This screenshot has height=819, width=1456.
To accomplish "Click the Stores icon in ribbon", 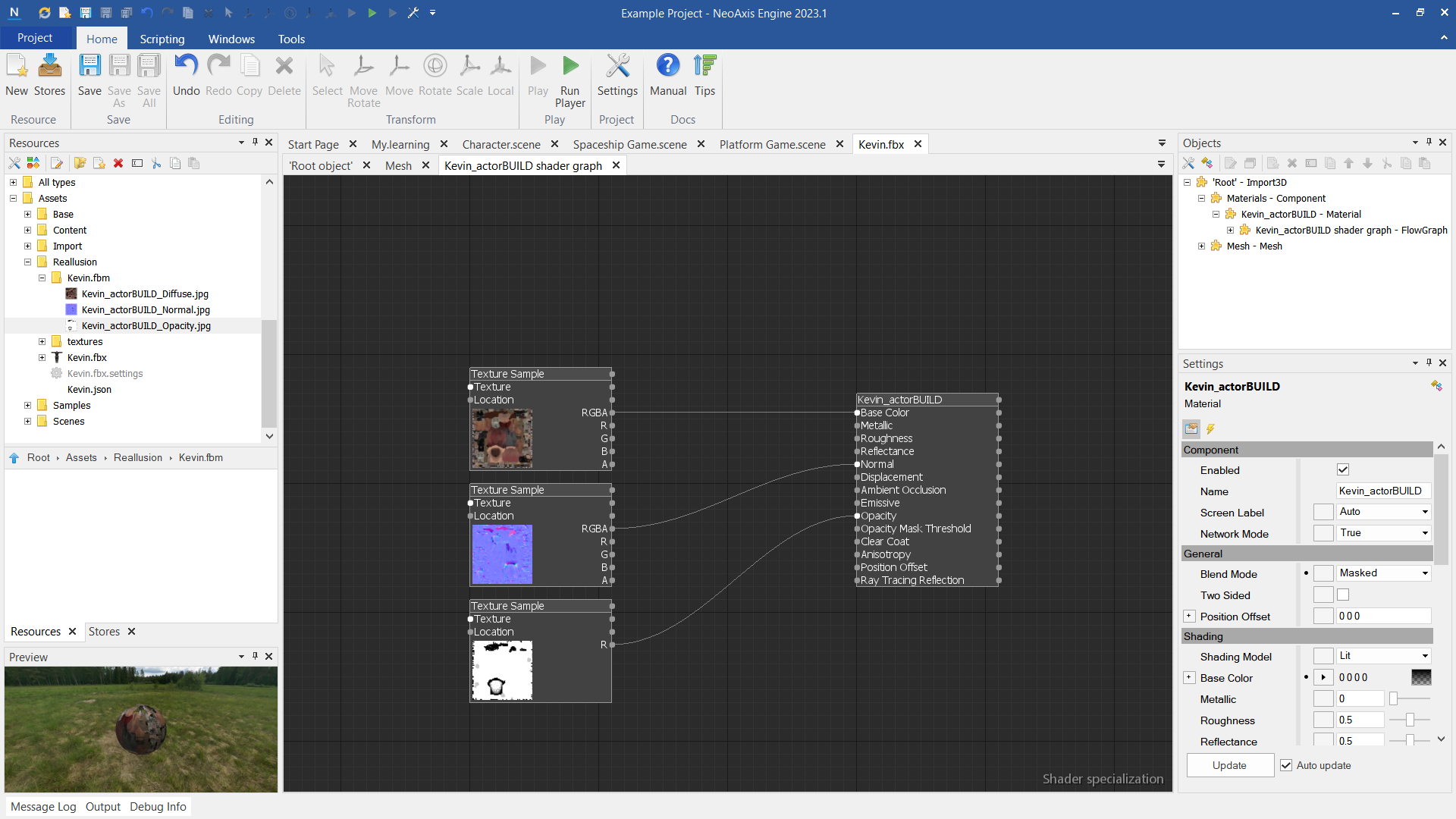I will (49, 67).
